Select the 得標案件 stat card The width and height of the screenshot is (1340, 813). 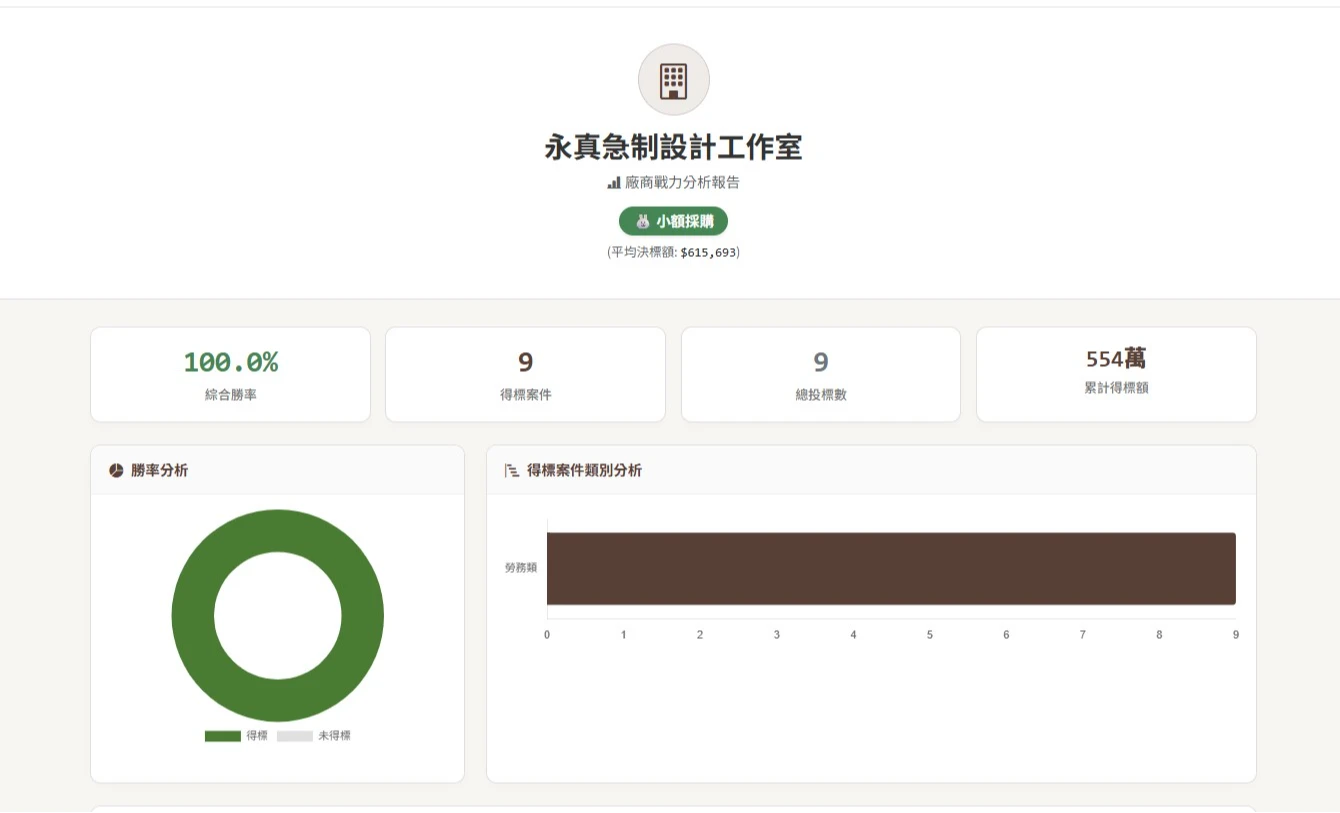pyautogui.click(x=525, y=375)
